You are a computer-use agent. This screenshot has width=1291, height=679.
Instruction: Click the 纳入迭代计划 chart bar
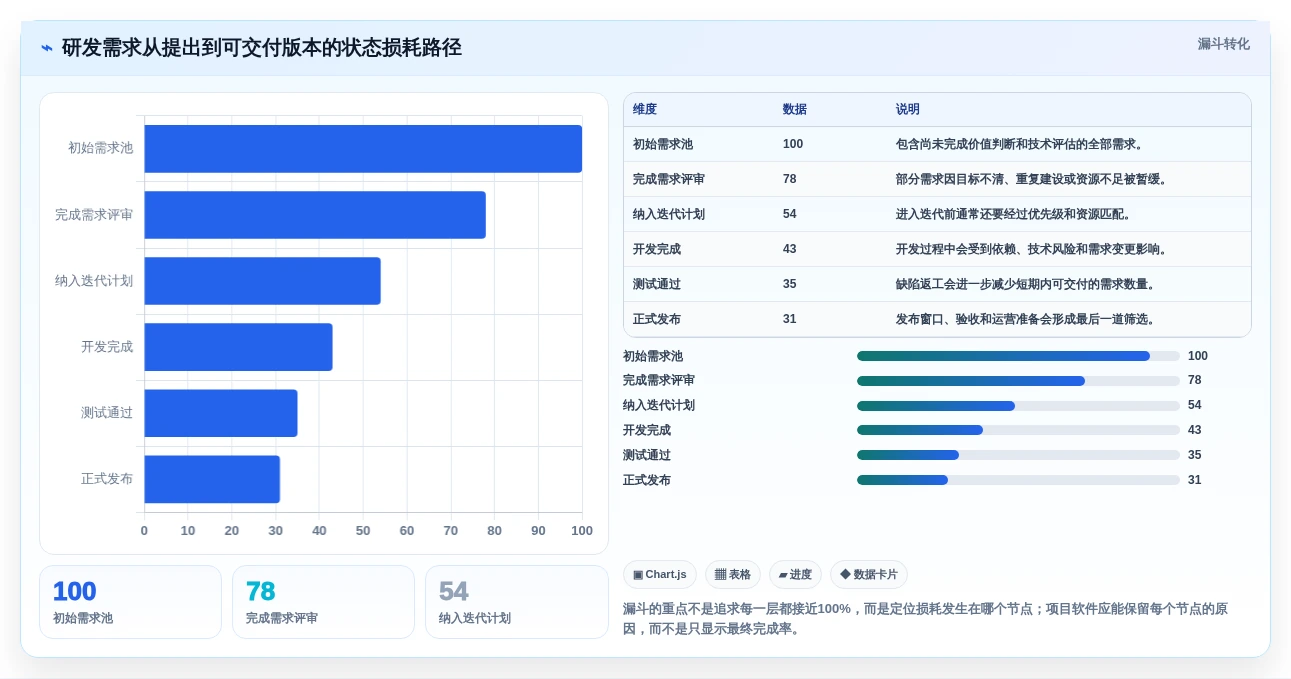pyautogui.click(x=263, y=281)
